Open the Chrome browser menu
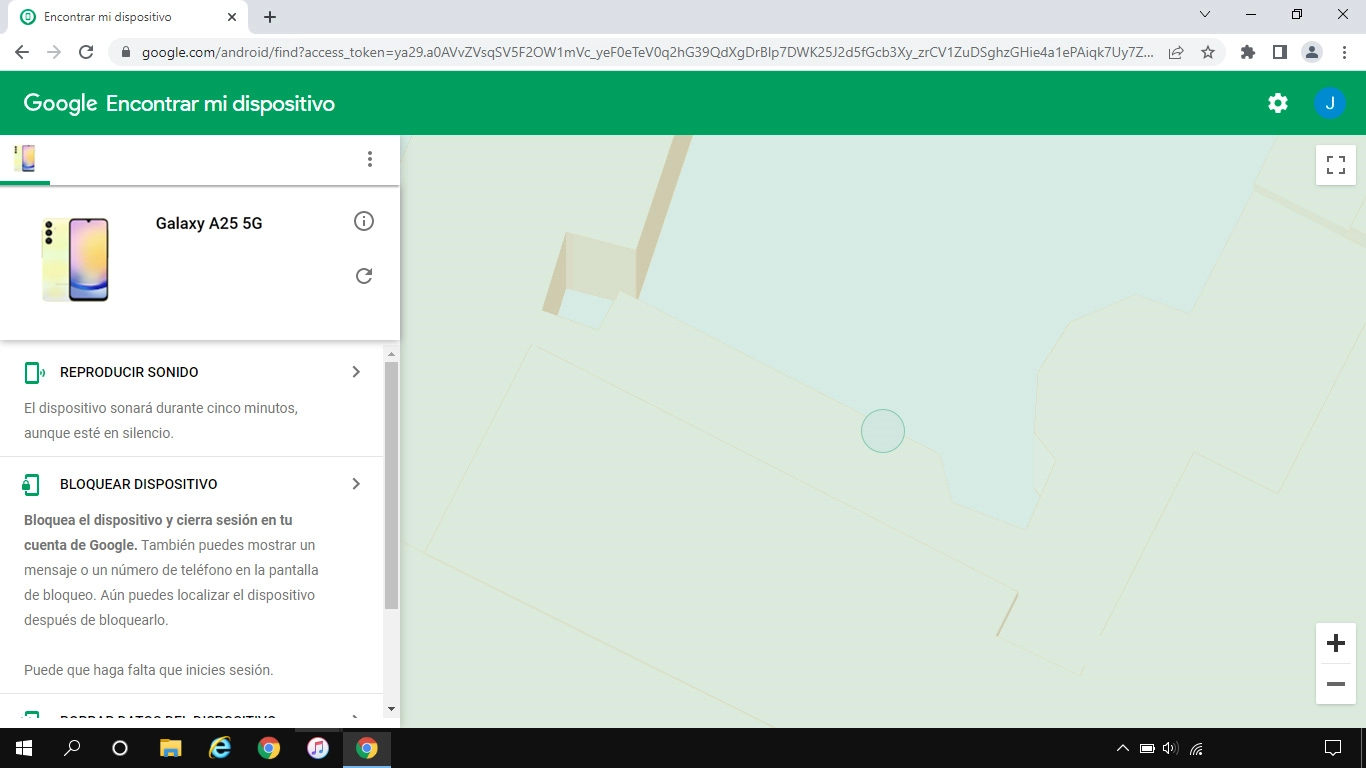The height and width of the screenshot is (768, 1366). coord(1343,51)
